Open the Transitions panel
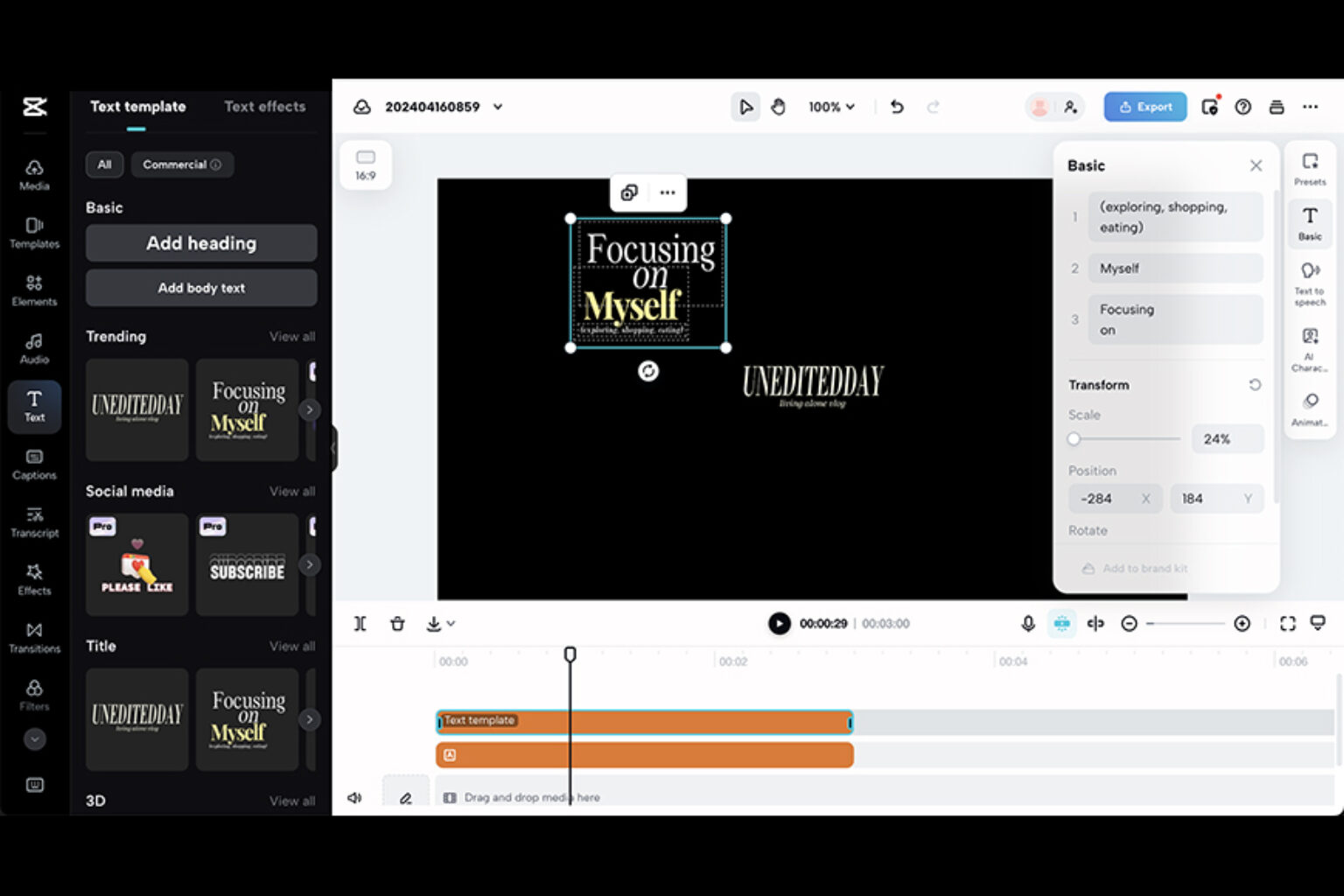1344x896 pixels. 34,637
